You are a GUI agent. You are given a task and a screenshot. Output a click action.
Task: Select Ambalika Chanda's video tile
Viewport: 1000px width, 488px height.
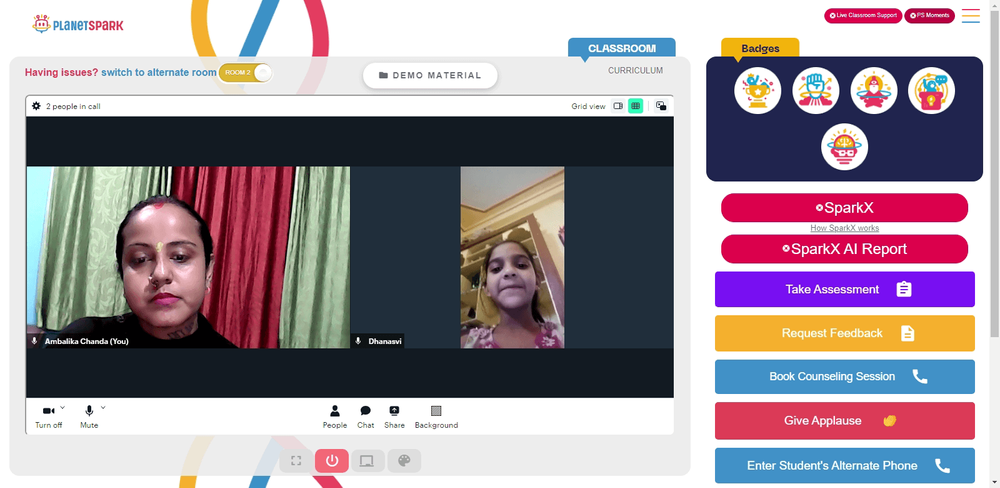click(188, 257)
